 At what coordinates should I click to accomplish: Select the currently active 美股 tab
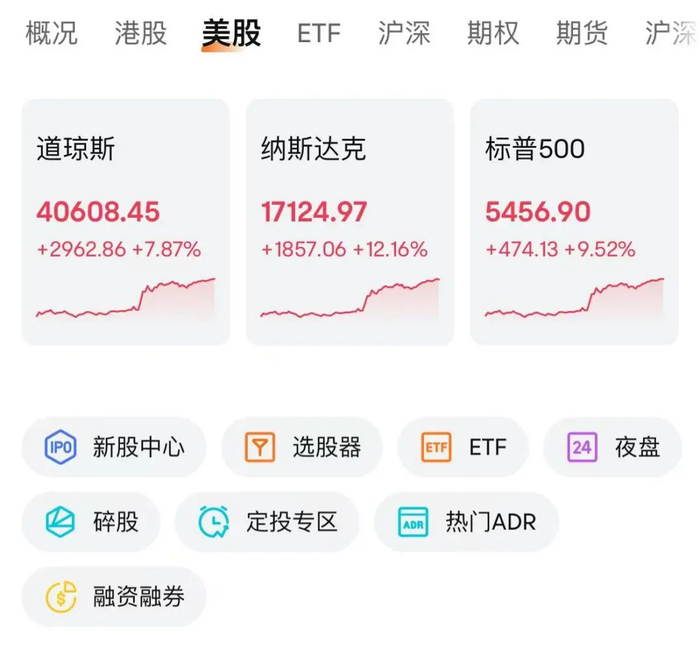click(231, 33)
